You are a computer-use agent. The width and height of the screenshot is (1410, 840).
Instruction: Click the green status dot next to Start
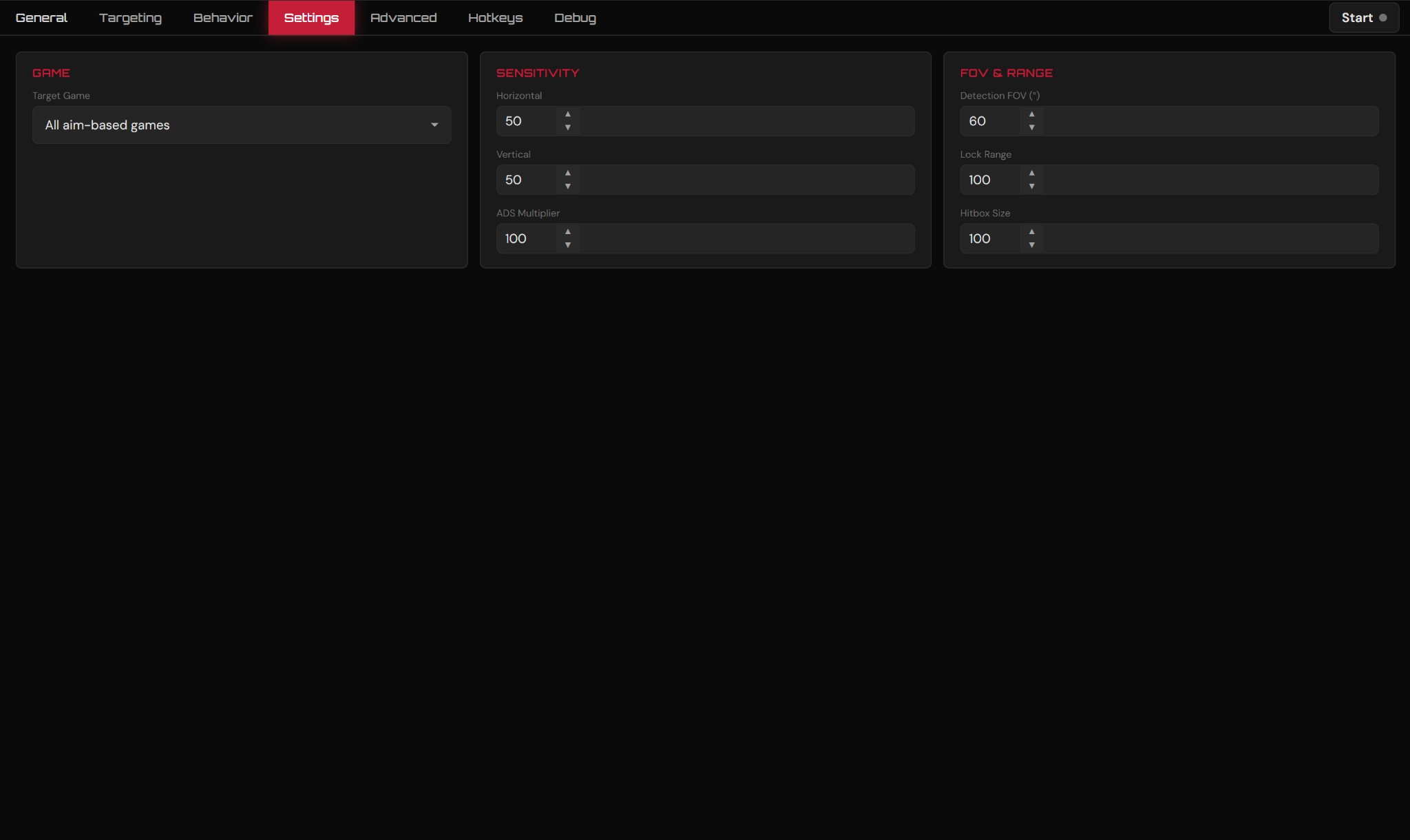point(1383,17)
